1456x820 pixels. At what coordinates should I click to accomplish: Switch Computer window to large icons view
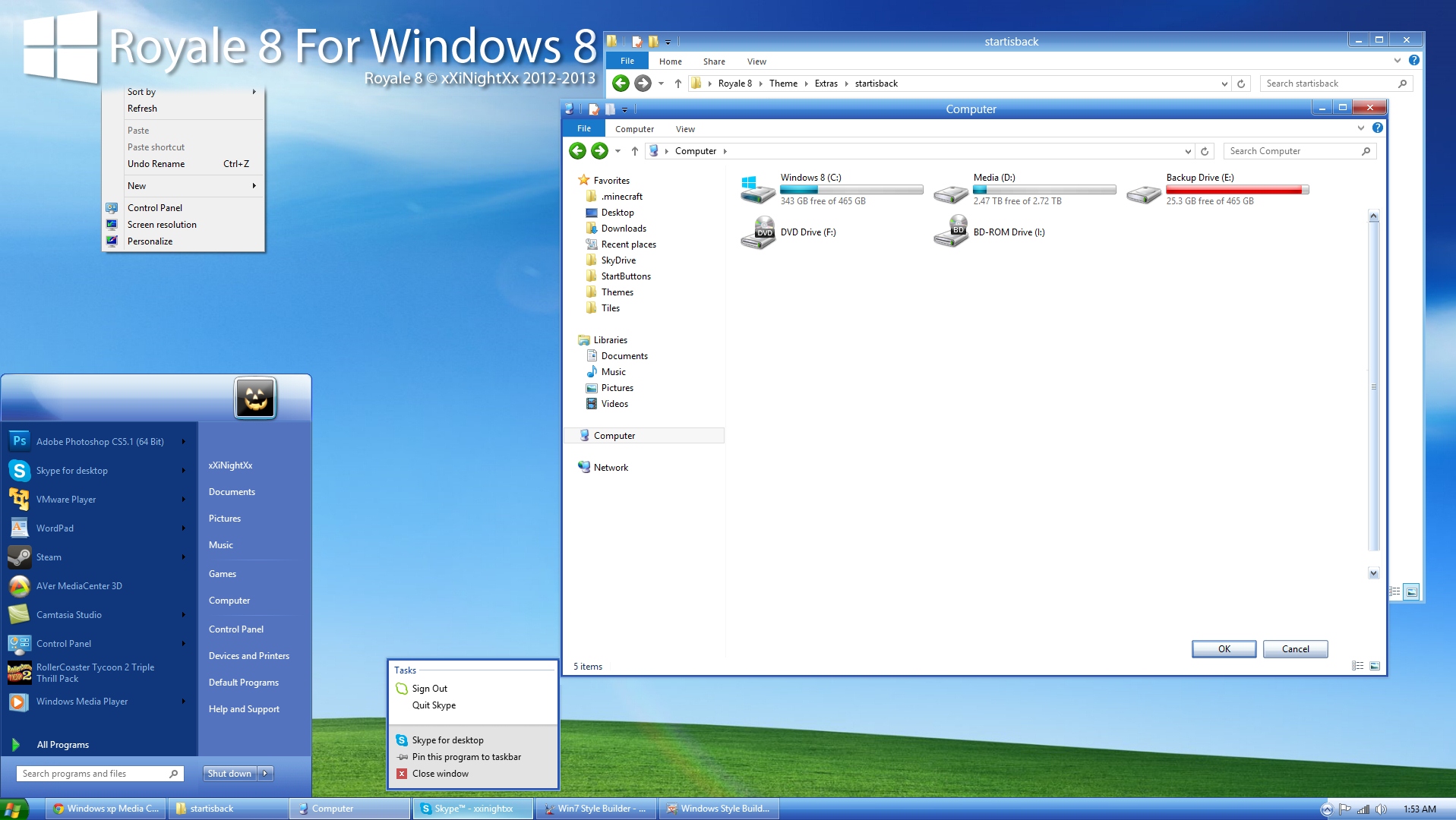tap(1375, 666)
